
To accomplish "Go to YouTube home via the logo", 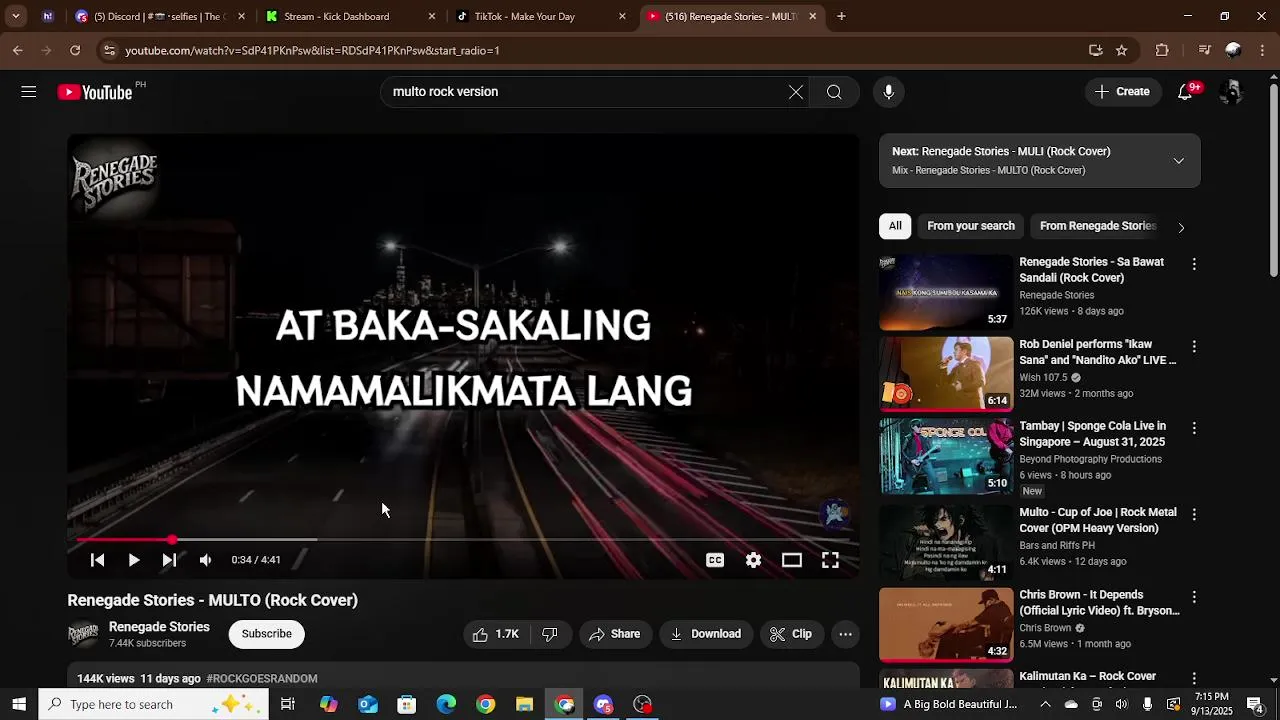I will pos(95,92).
